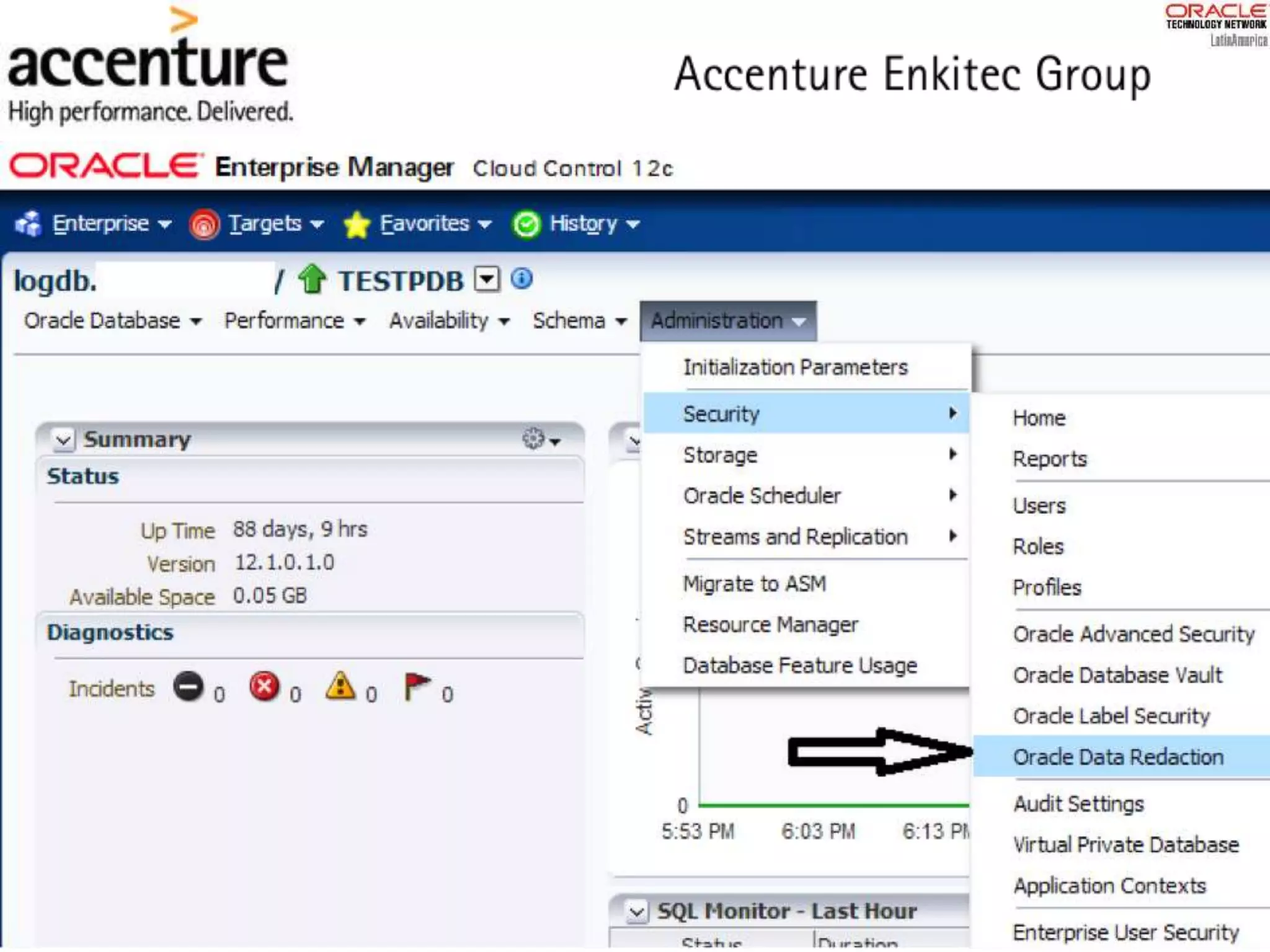
Task: Expand the Performance dropdown menu
Action: 294,321
